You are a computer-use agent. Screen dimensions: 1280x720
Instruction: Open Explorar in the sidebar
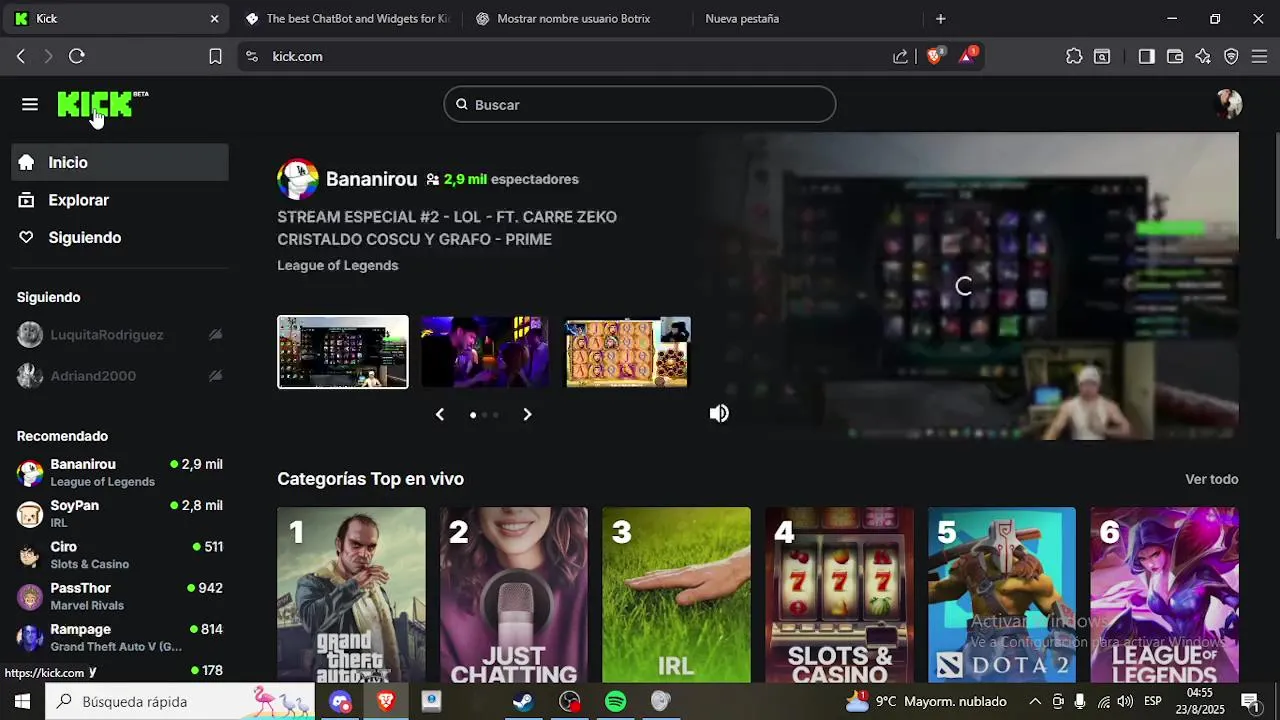click(x=120, y=200)
